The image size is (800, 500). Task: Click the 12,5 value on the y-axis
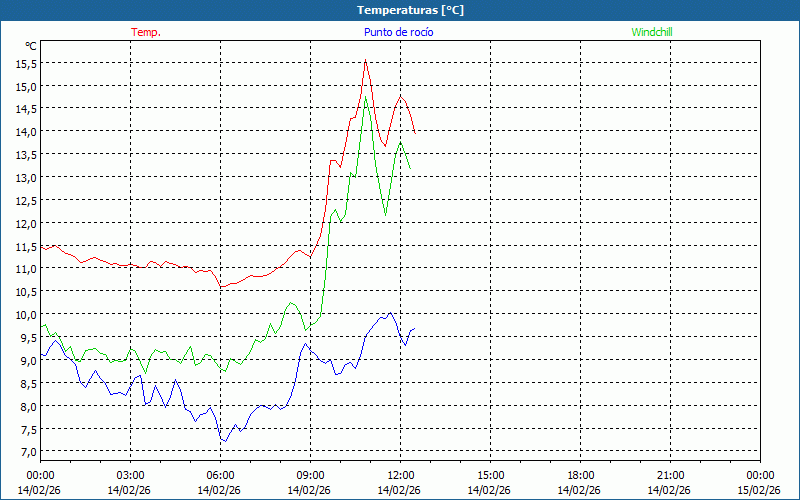pyautogui.click(x=26, y=200)
